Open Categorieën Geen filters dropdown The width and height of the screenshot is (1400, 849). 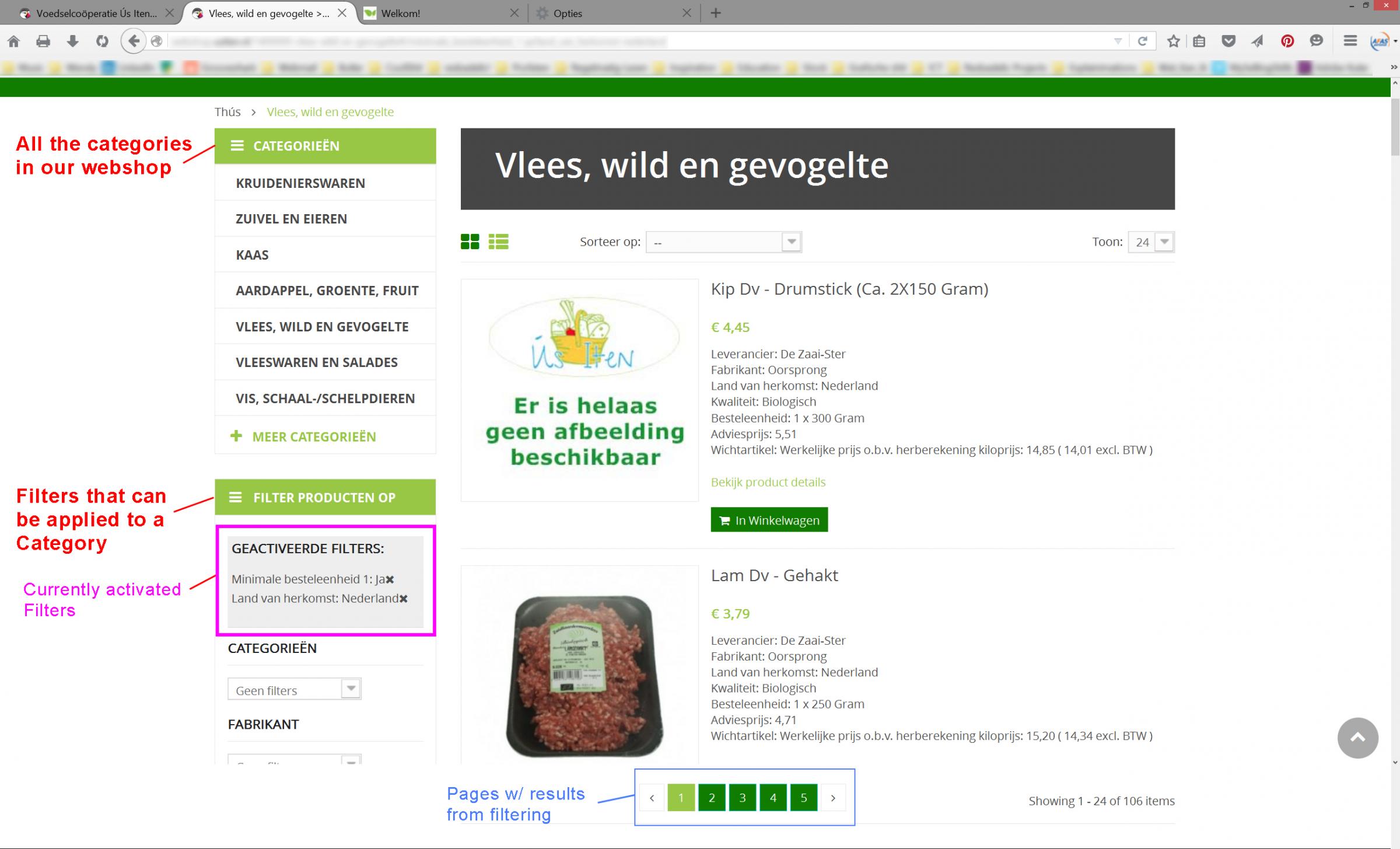pyautogui.click(x=294, y=690)
